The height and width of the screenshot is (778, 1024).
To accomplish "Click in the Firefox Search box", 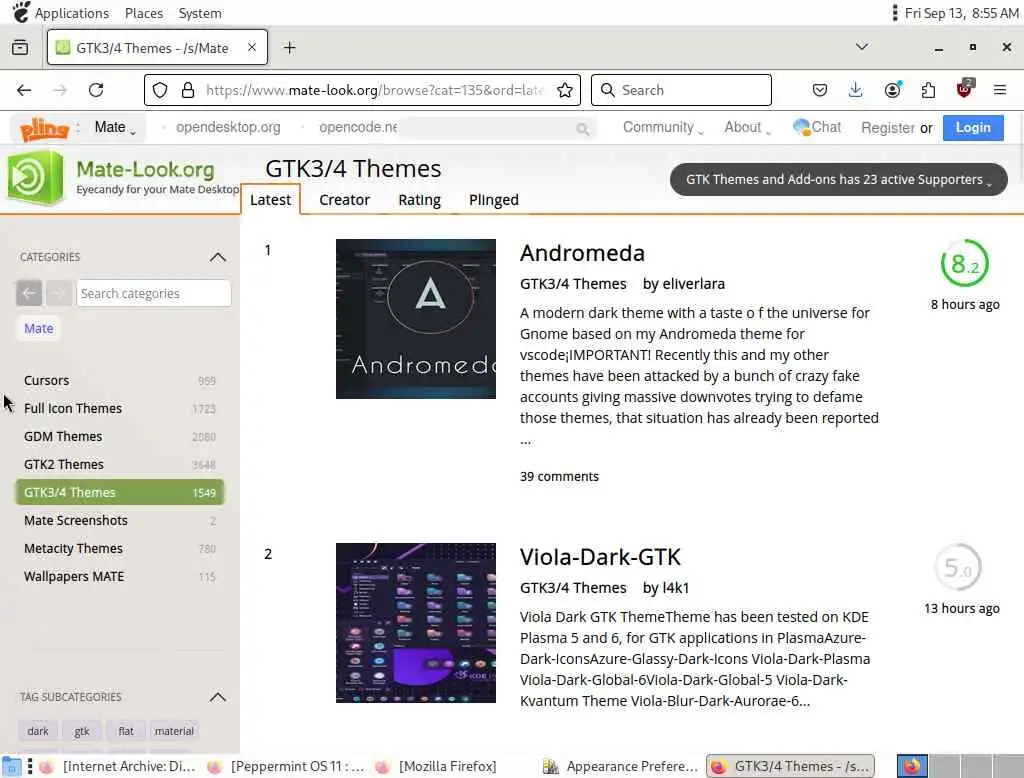I will pyautogui.click(x=681, y=90).
